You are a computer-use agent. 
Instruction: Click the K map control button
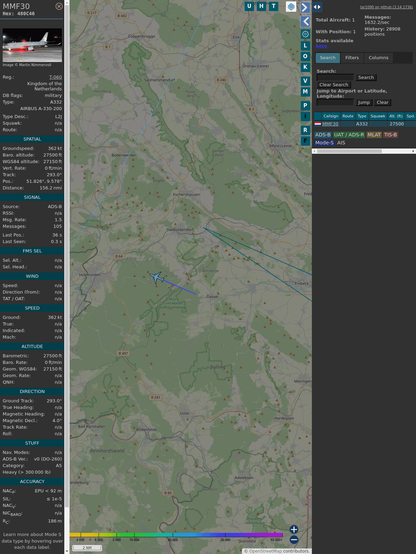(x=305, y=67)
